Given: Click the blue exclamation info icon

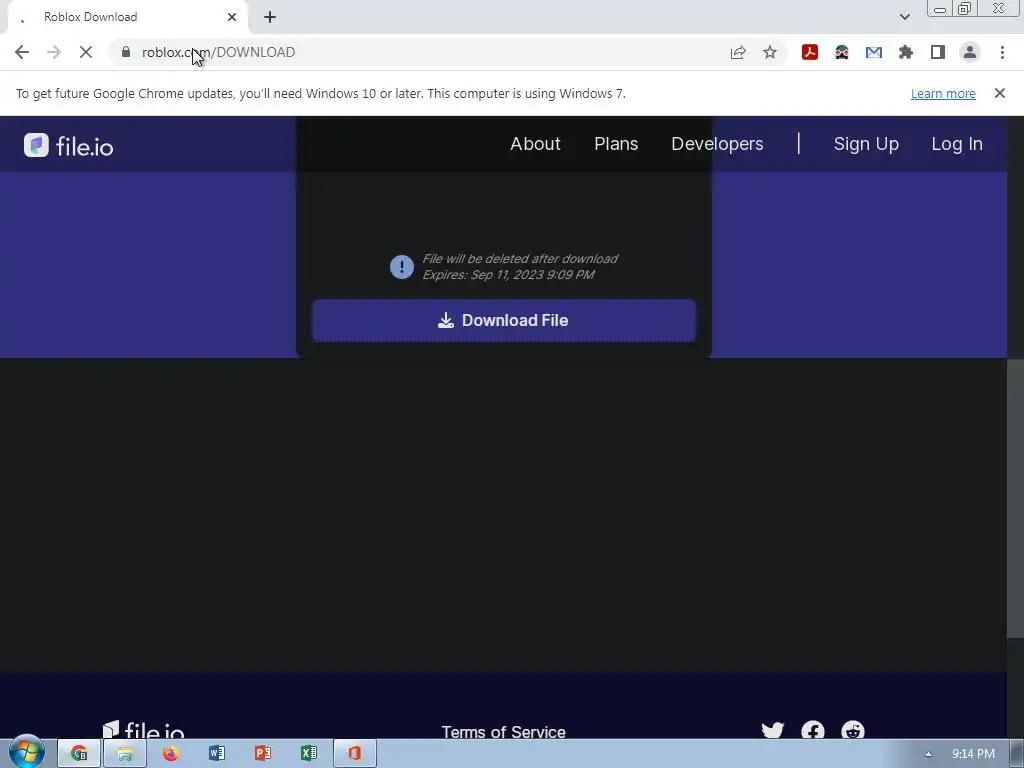Looking at the screenshot, I should [402, 266].
